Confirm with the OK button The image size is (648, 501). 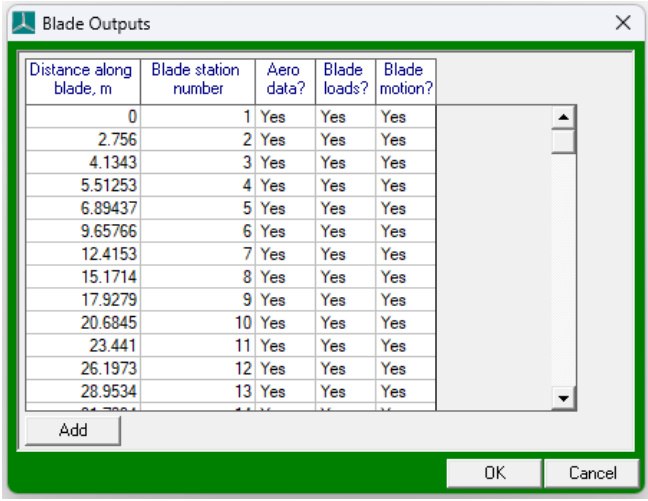[494, 473]
